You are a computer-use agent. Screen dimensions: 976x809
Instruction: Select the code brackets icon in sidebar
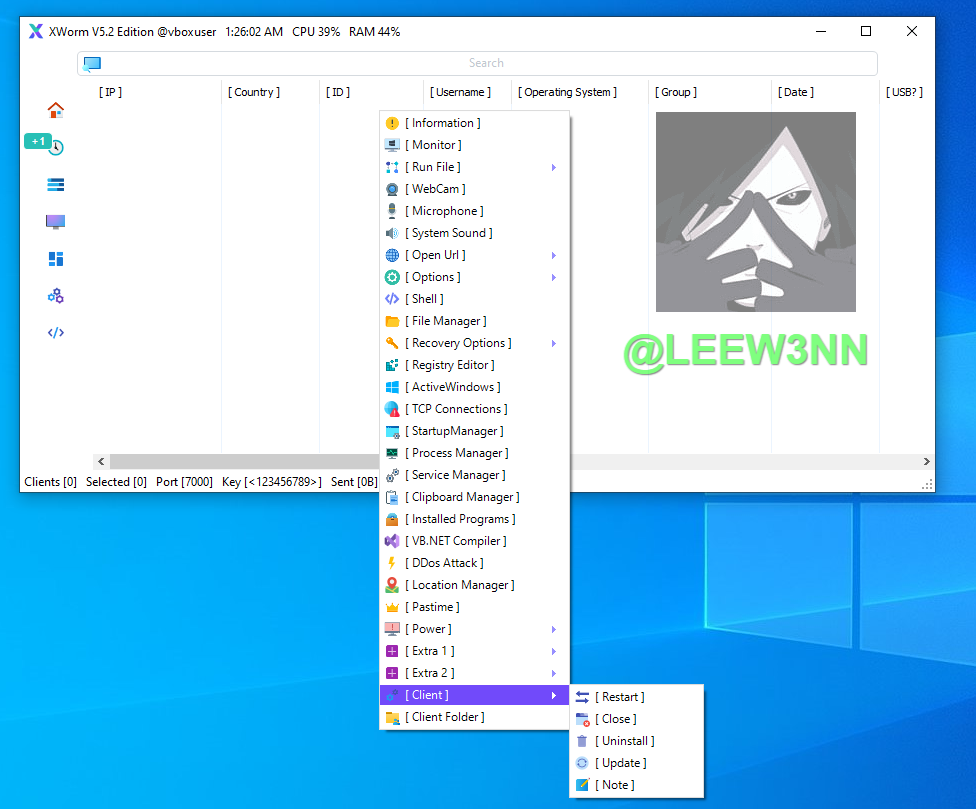pyautogui.click(x=56, y=333)
